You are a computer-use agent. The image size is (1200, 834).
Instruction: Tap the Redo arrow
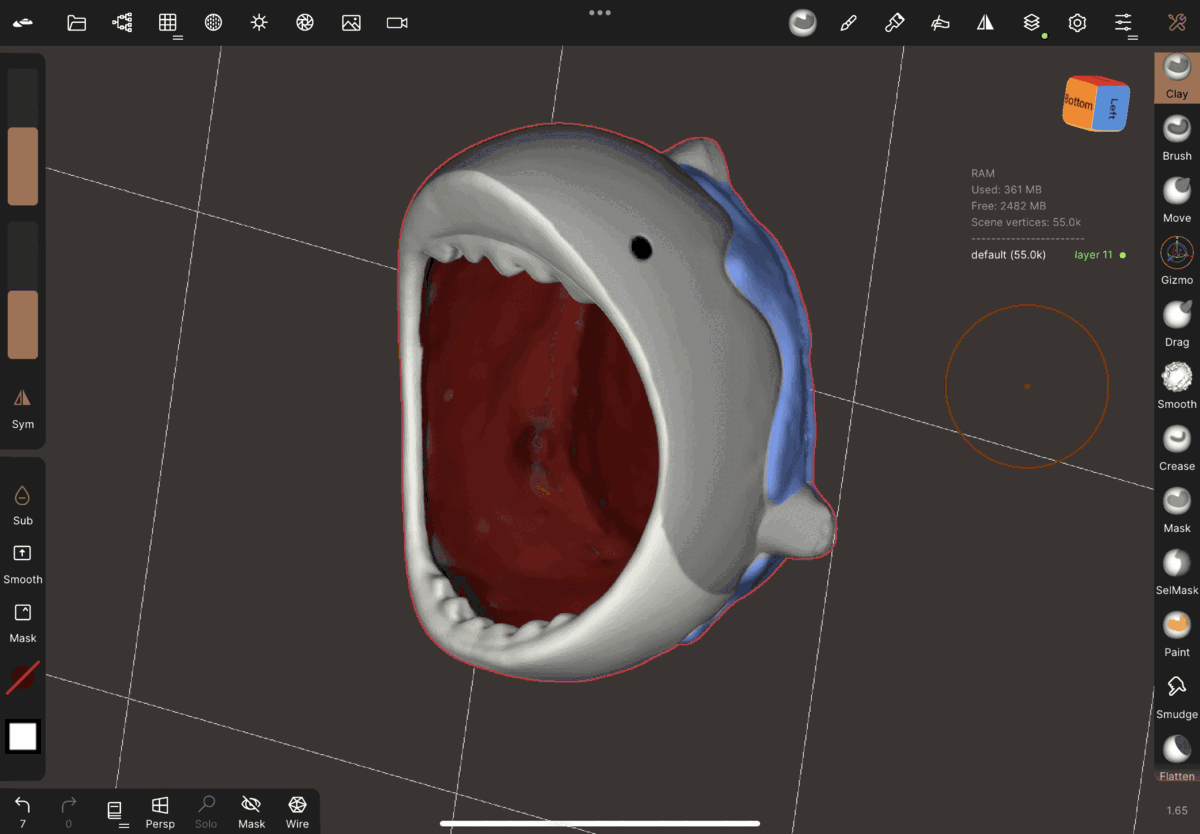(68, 810)
